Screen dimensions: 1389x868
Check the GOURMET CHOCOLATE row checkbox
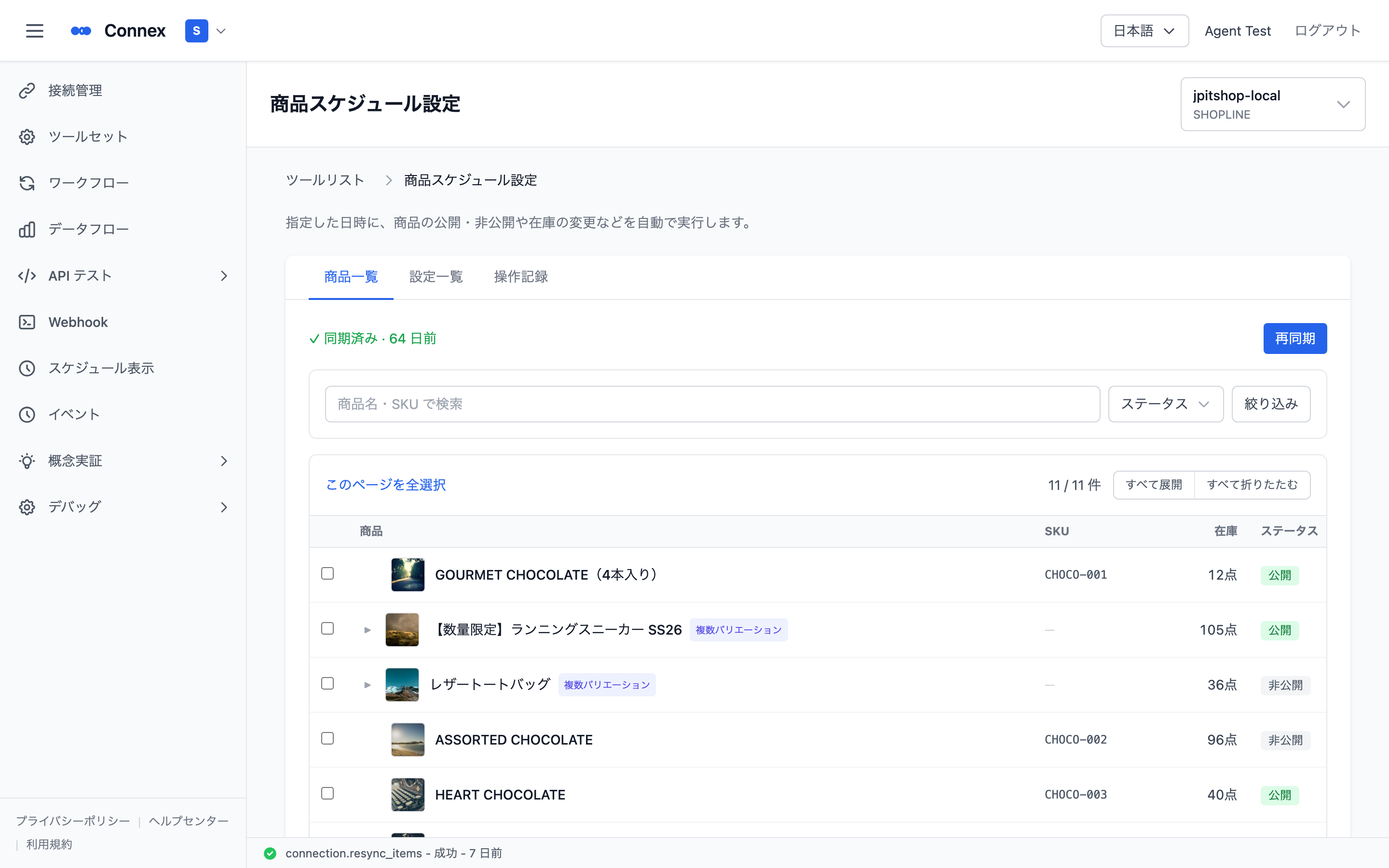[x=327, y=573]
